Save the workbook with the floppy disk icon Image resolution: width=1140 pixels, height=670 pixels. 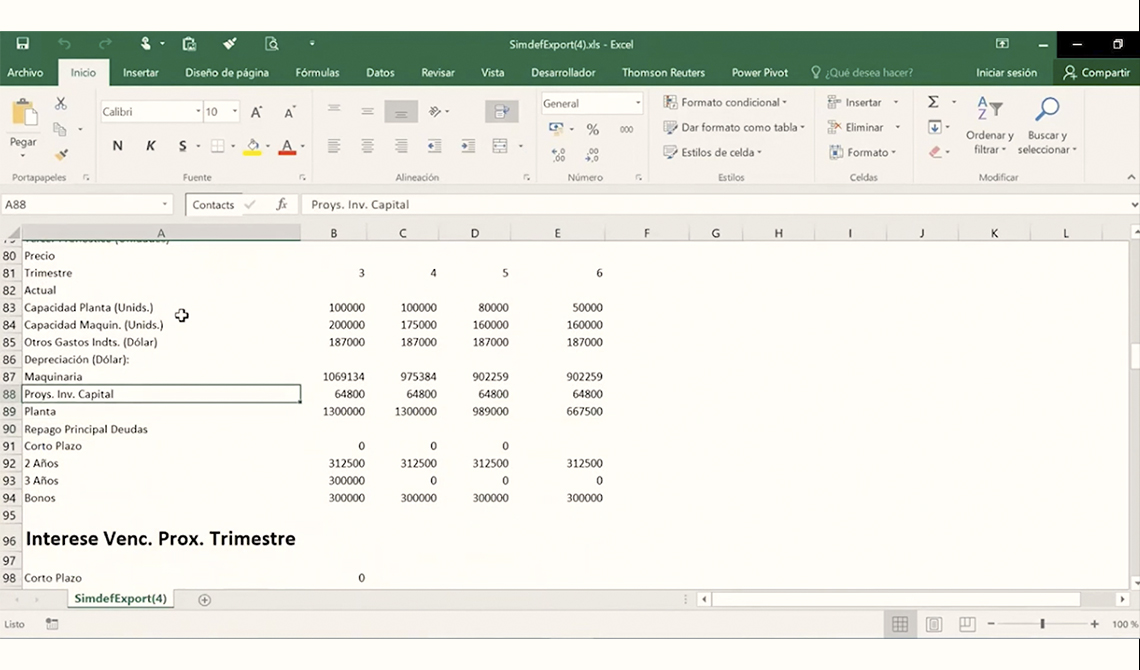click(x=23, y=44)
